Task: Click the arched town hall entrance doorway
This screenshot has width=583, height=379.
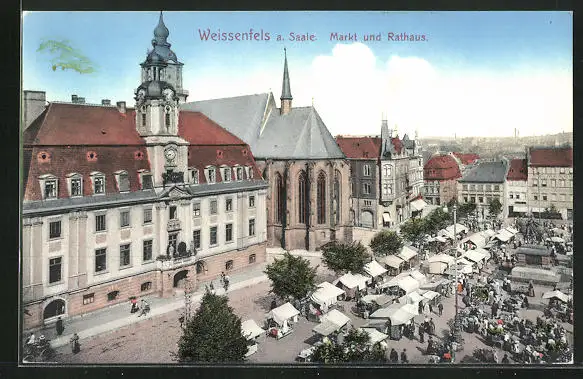Action: click(180, 279)
